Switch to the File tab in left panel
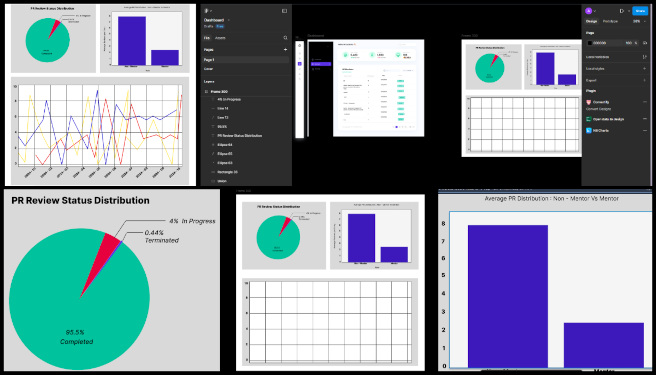The width and height of the screenshot is (656, 375). click(207, 38)
